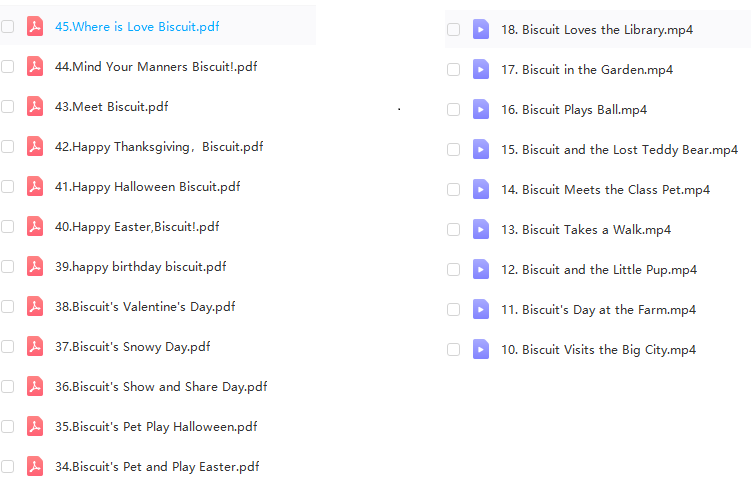Click PDF icon for 38.Biscuit's Valentine's Day

(34, 306)
